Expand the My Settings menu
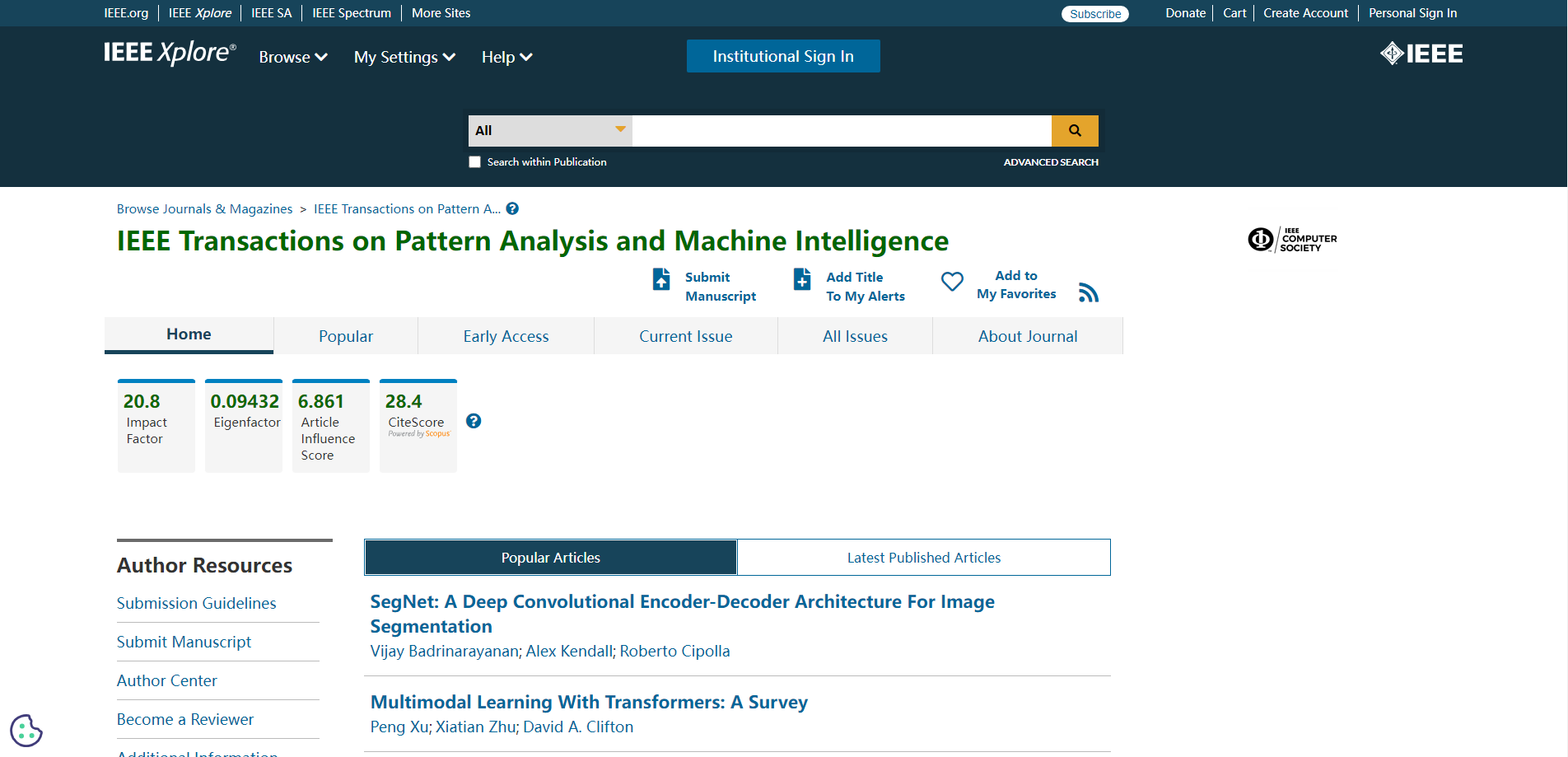 [404, 57]
